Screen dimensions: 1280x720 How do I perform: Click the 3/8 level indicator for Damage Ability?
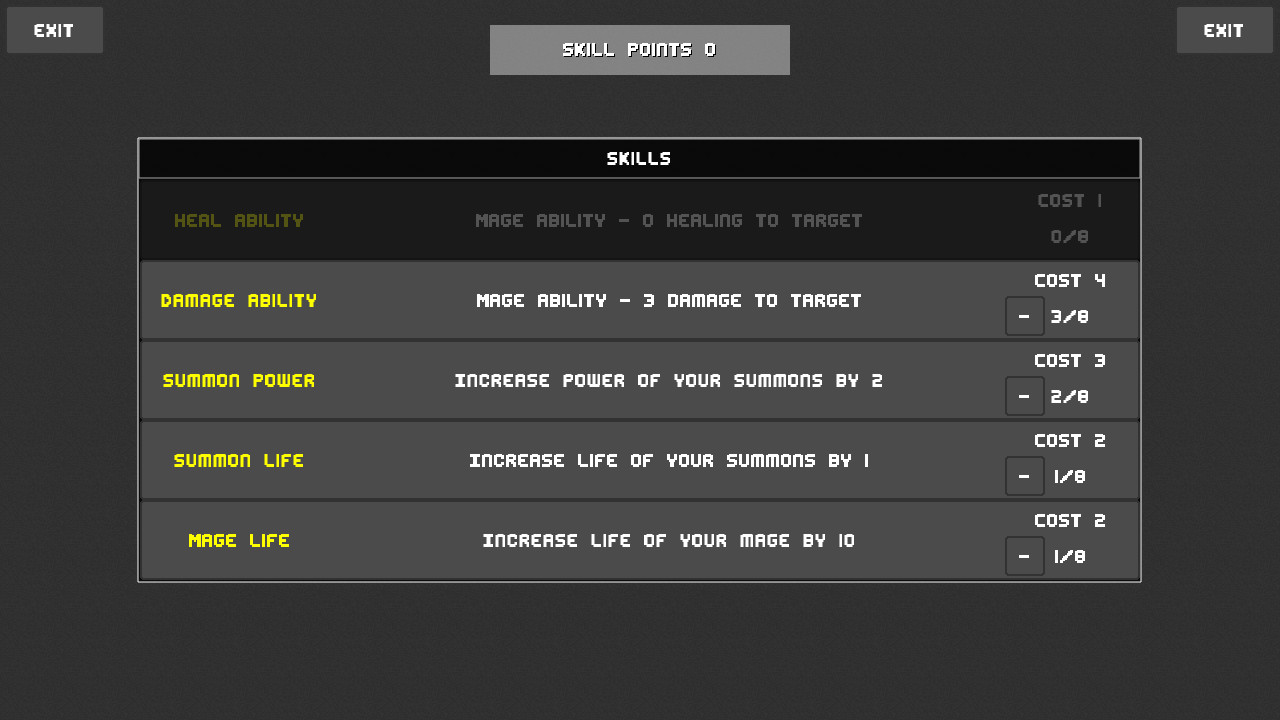click(x=1069, y=317)
